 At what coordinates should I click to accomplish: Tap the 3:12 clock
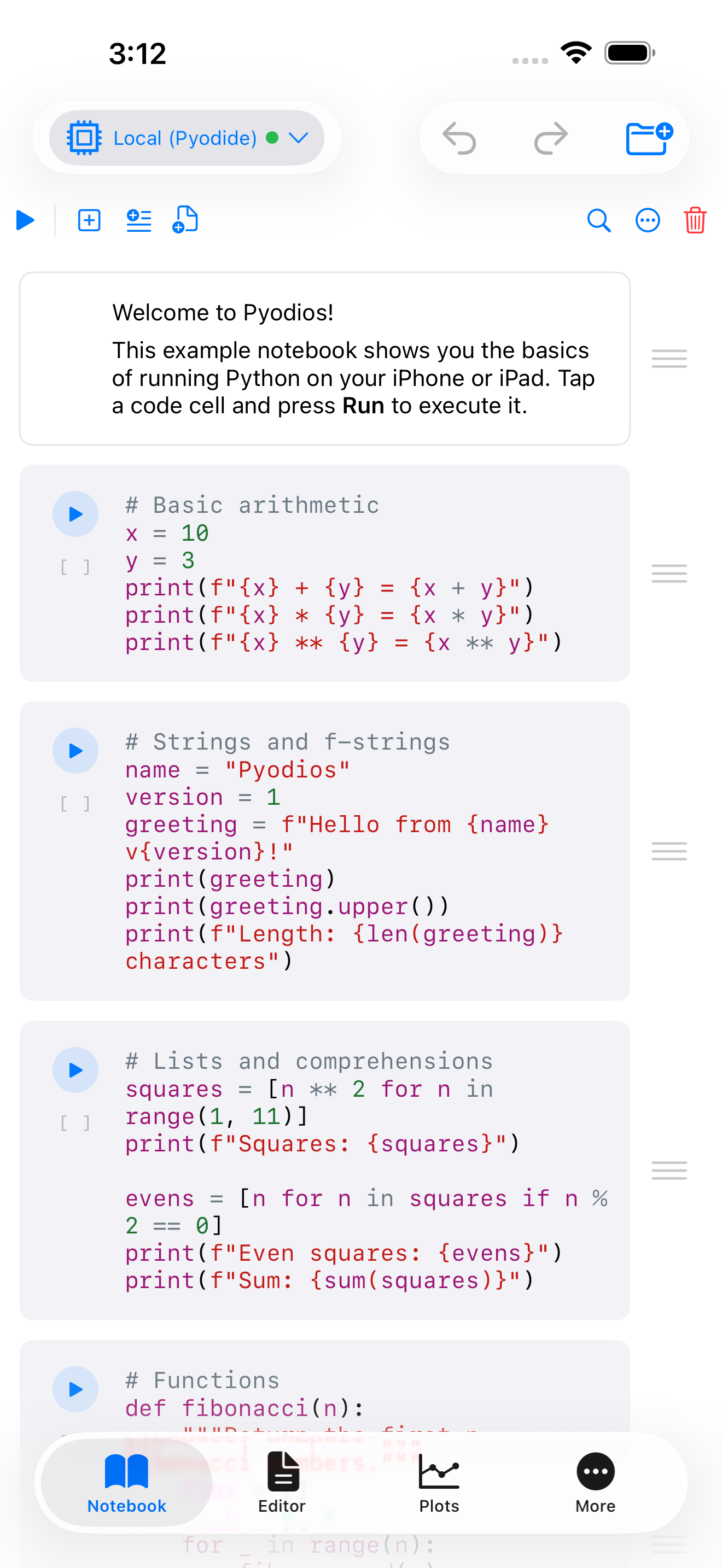click(138, 54)
